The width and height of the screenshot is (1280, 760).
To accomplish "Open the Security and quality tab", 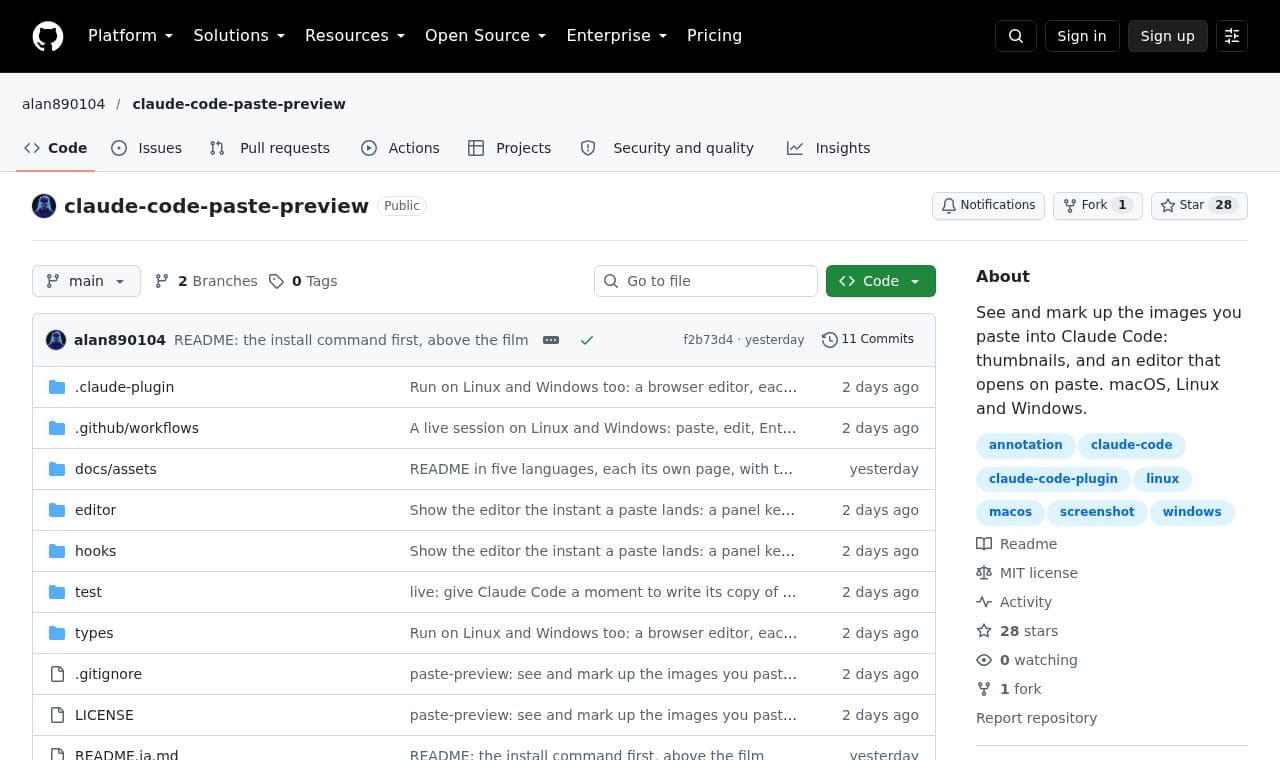I will click(x=667, y=148).
